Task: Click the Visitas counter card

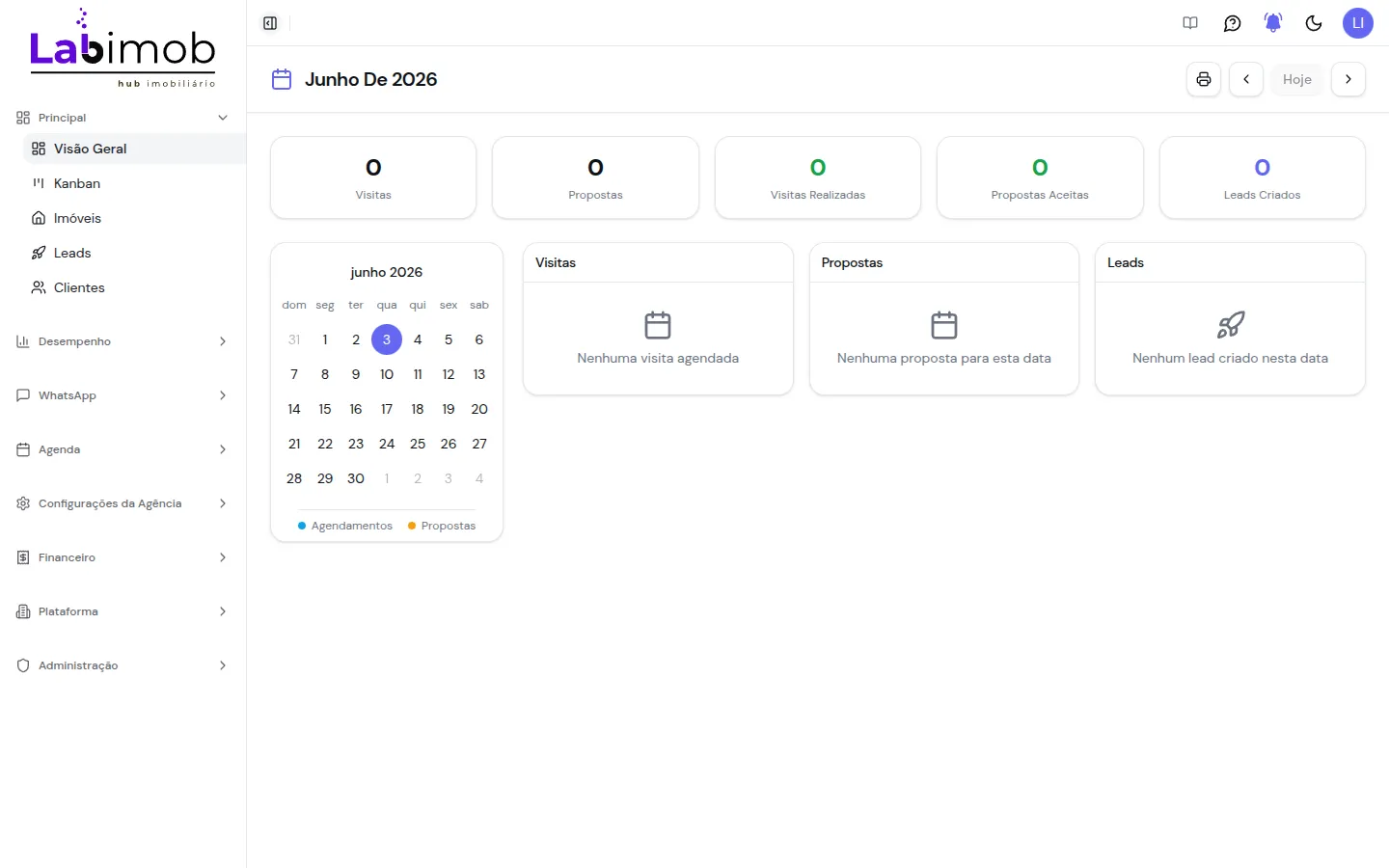Action: 373,177
